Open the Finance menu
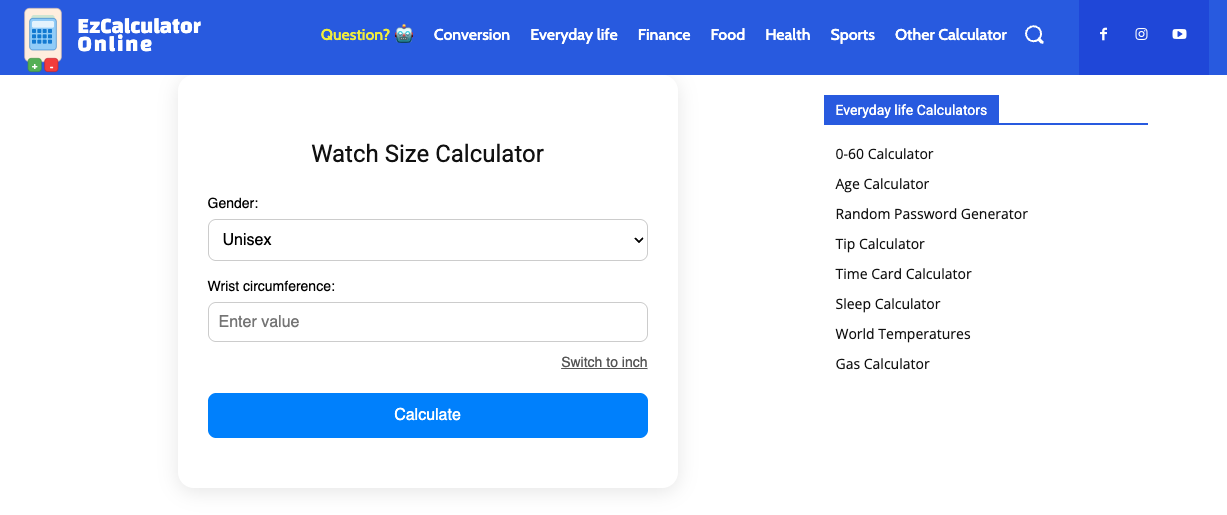Image resolution: width=1227 pixels, height=515 pixels. (664, 35)
